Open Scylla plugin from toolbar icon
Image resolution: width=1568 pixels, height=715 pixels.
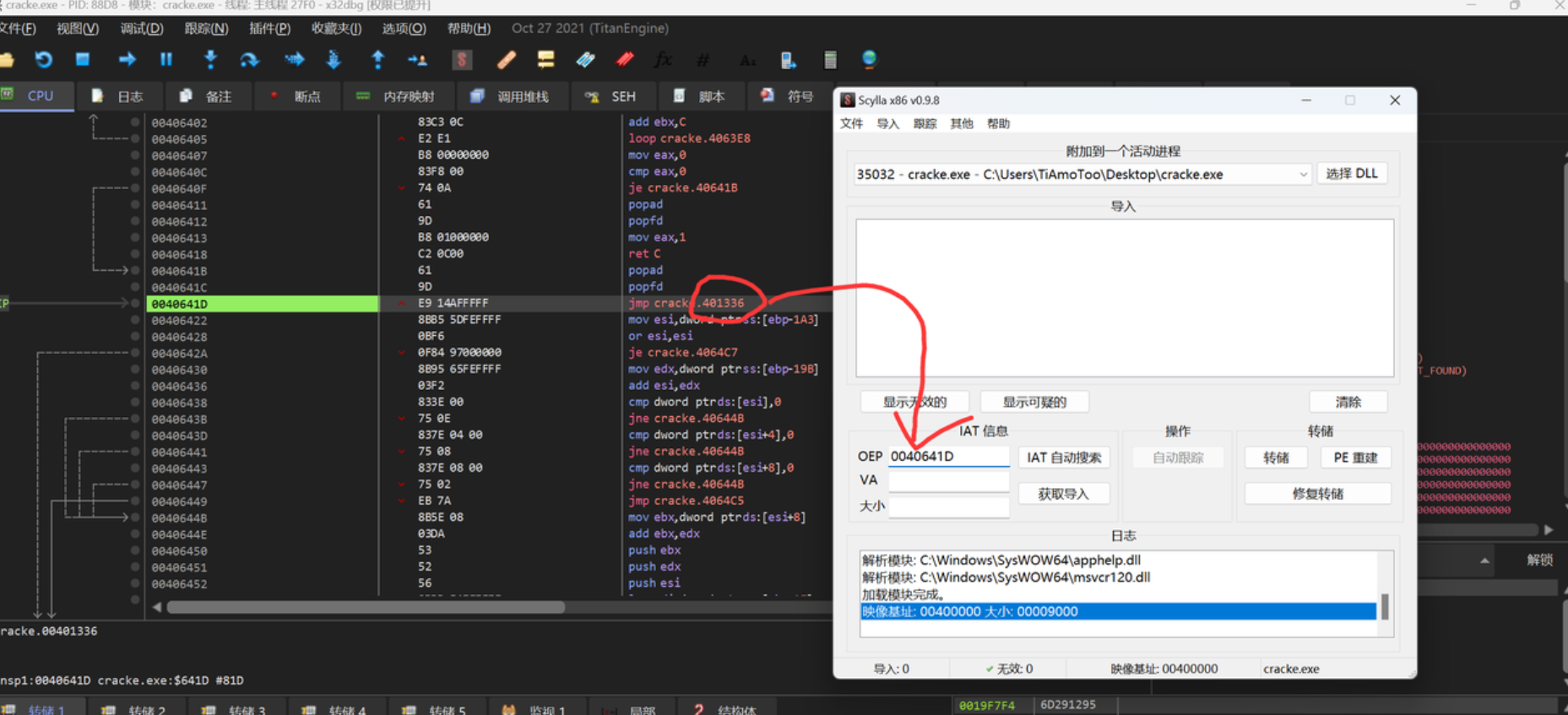click(x=461, y=59)
